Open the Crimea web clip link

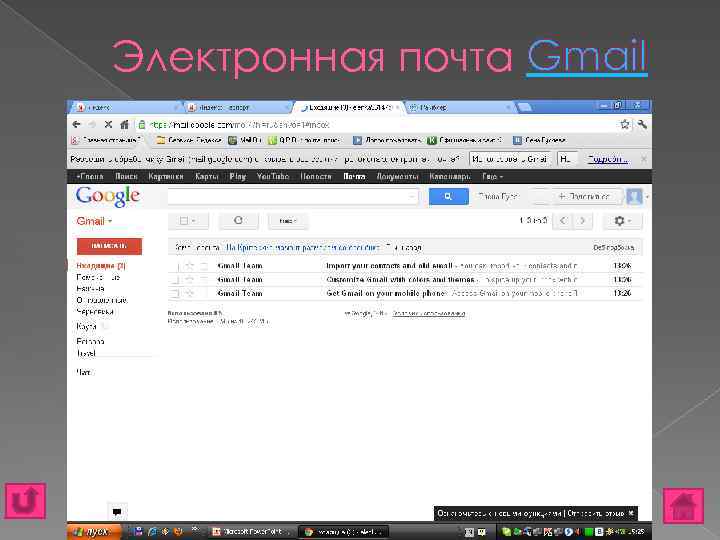(303, 248)
